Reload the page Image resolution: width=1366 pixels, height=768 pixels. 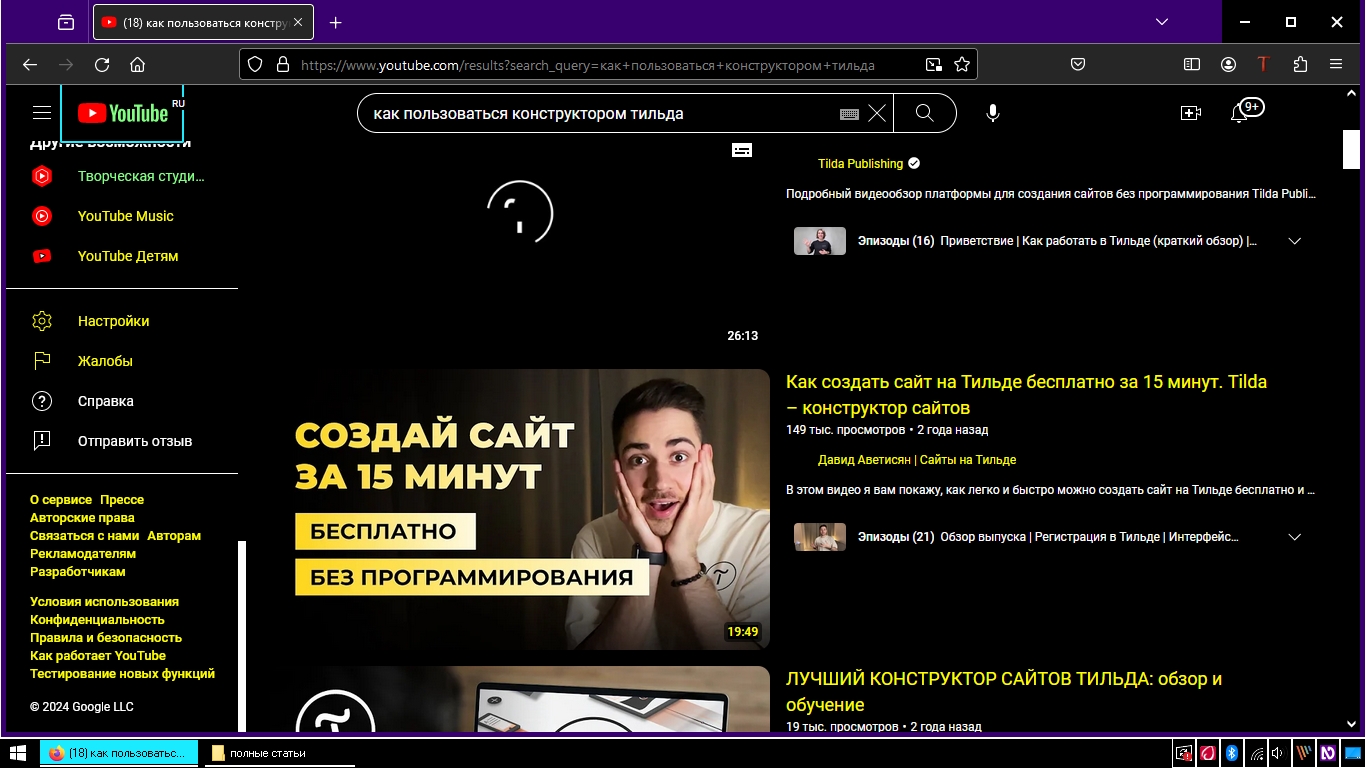coord(102,64)
